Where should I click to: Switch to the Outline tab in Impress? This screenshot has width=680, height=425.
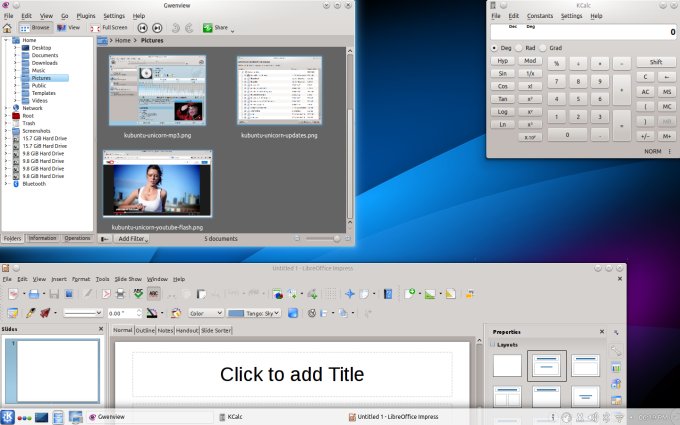[x=145, y=330]
